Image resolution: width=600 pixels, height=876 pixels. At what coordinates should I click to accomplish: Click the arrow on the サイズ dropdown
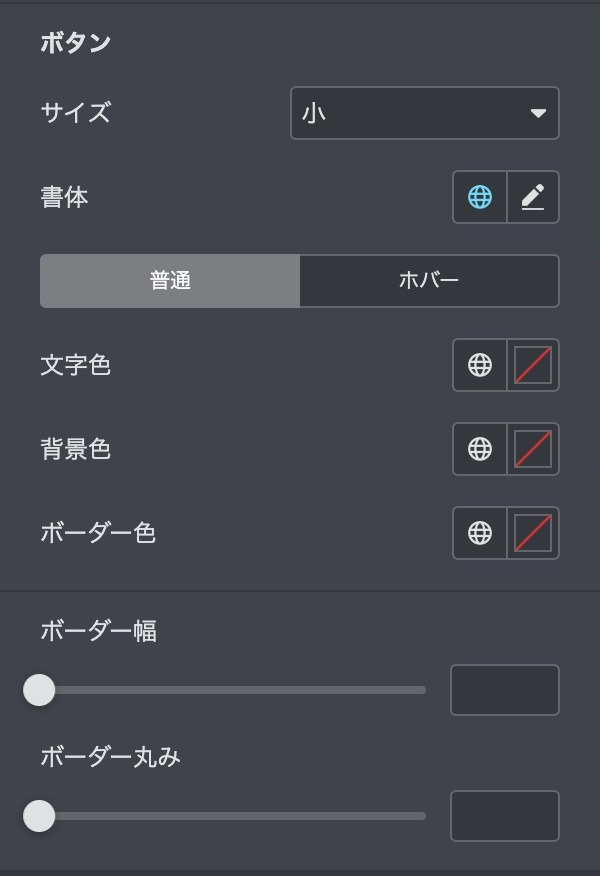538,113
